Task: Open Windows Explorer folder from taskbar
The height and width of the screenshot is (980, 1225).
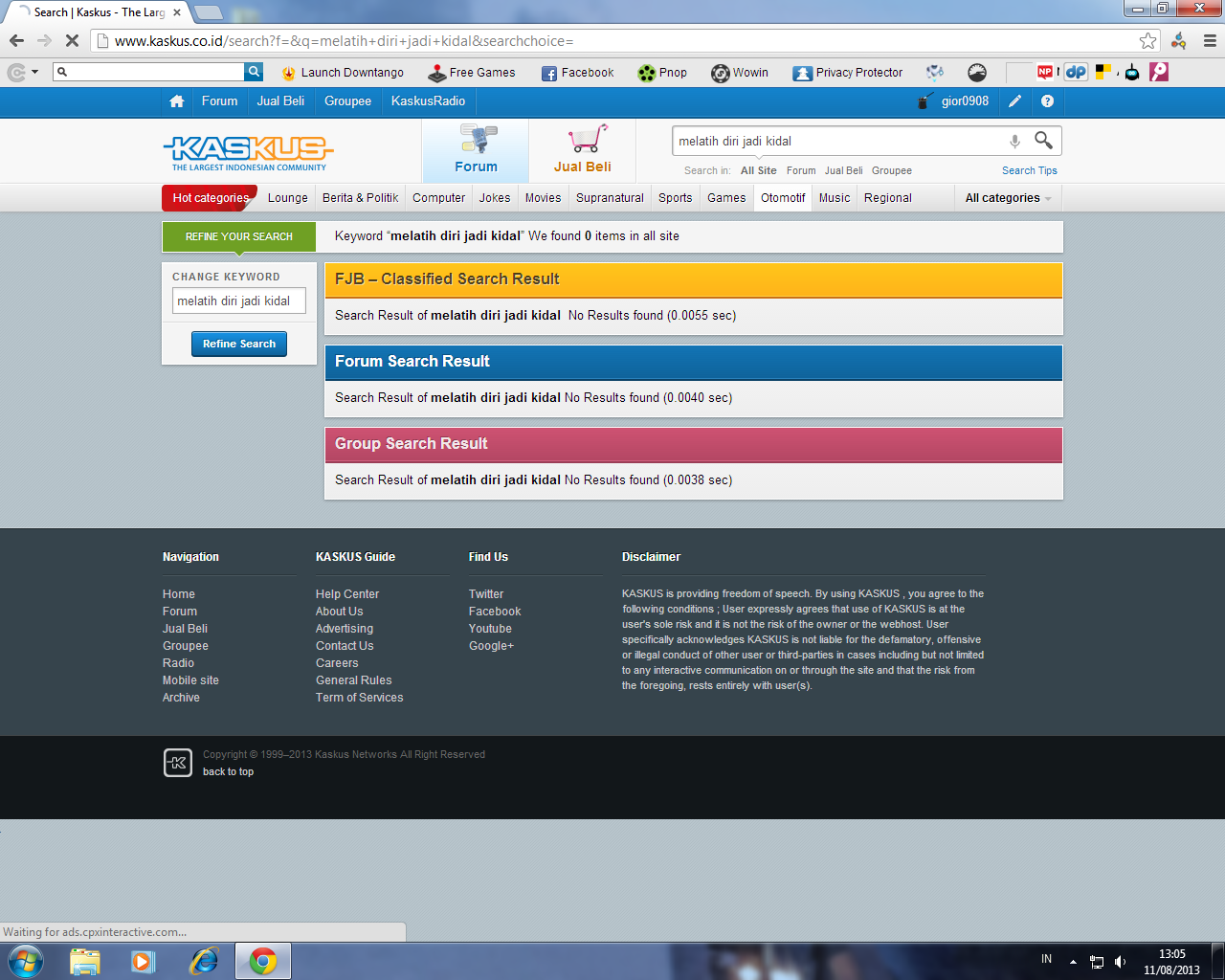Action: click(x=84, y=961)
